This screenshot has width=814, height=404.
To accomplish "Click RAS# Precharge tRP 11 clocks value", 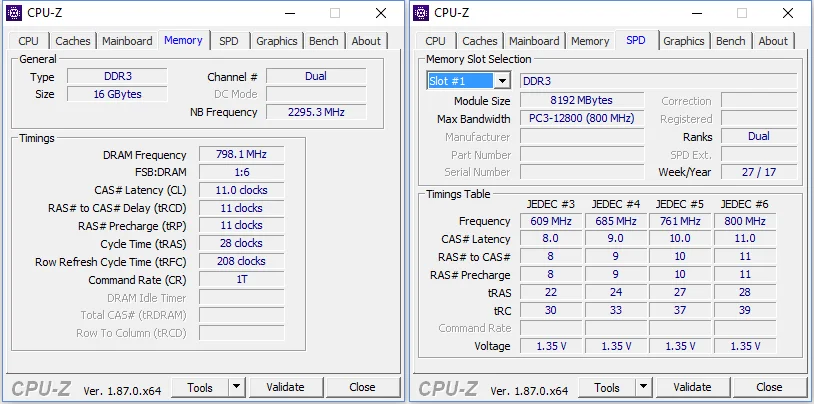I will [241, 225].
